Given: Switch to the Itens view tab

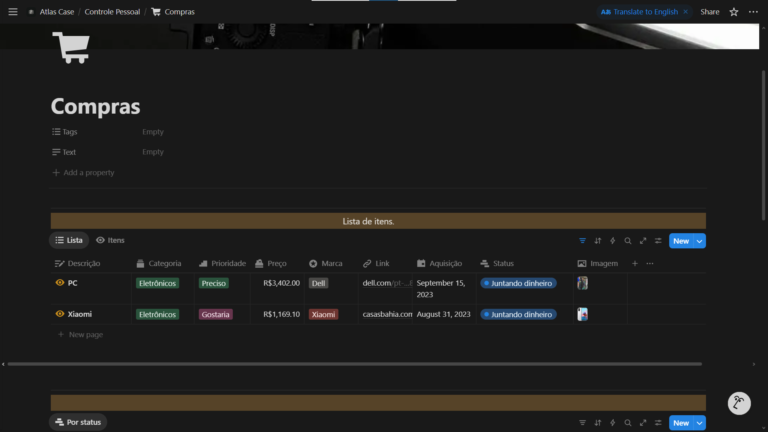Looking at the screenshot, I should (110, 241).
